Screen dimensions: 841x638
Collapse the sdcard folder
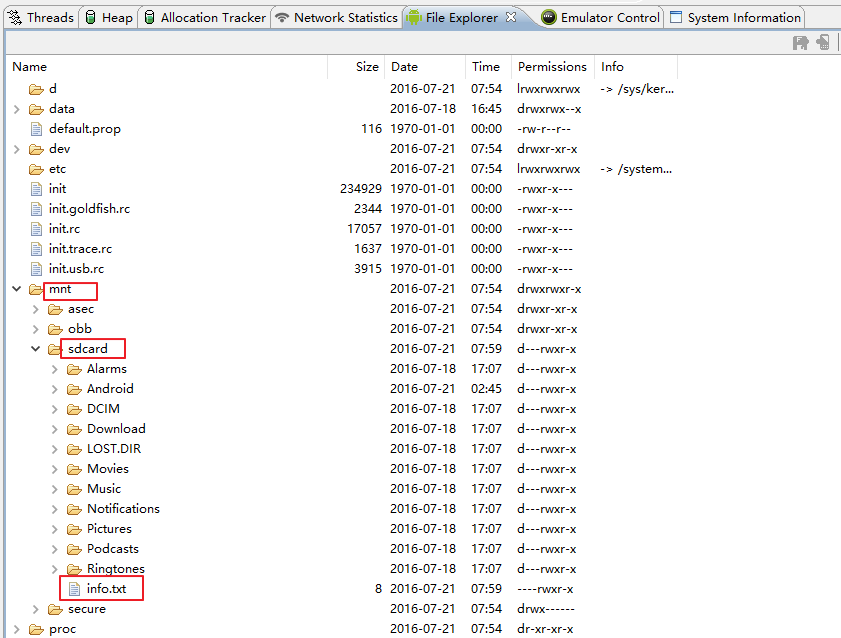click(36, 349)
